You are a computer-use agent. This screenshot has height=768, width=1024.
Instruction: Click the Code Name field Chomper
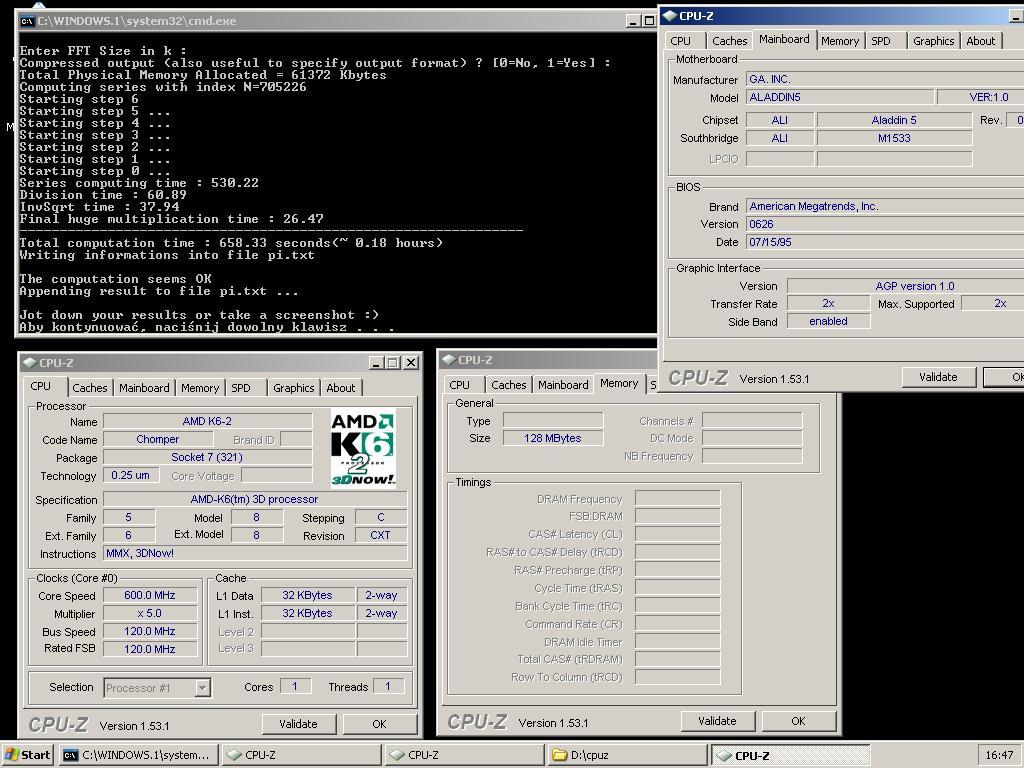157,440
